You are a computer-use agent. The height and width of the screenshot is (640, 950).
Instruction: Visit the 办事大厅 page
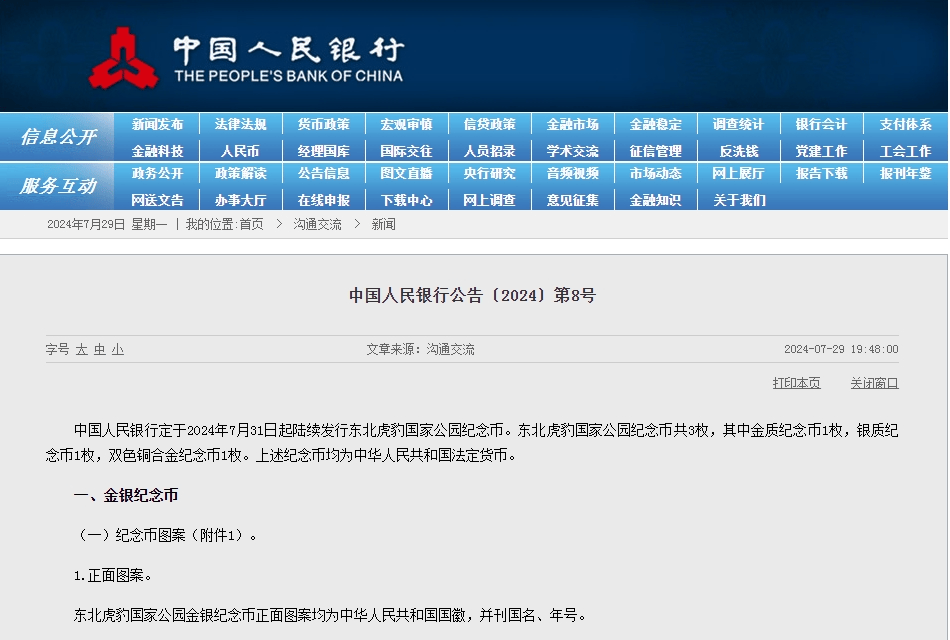241,200
